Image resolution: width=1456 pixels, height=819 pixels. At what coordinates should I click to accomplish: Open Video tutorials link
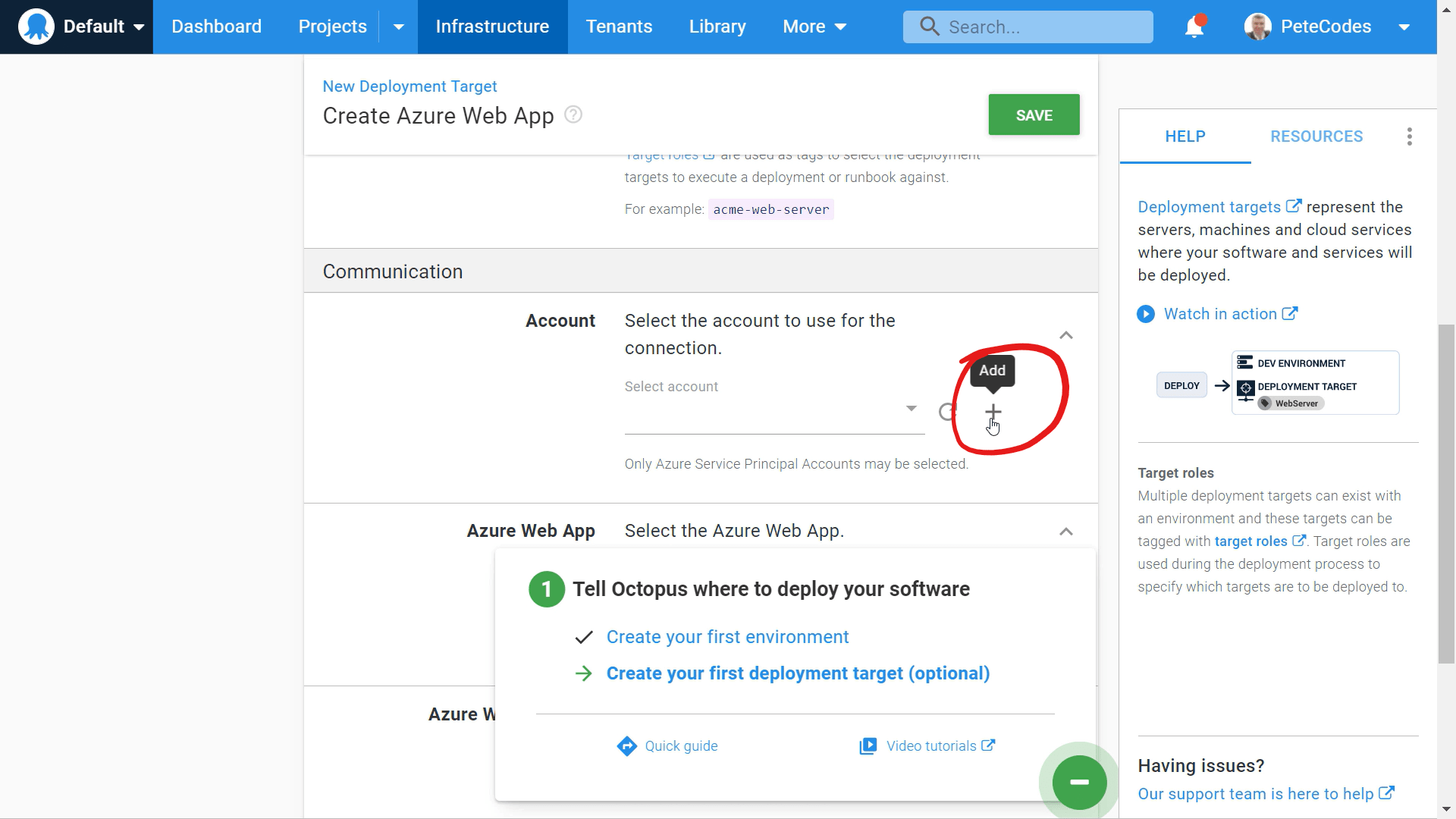(940, 746)
